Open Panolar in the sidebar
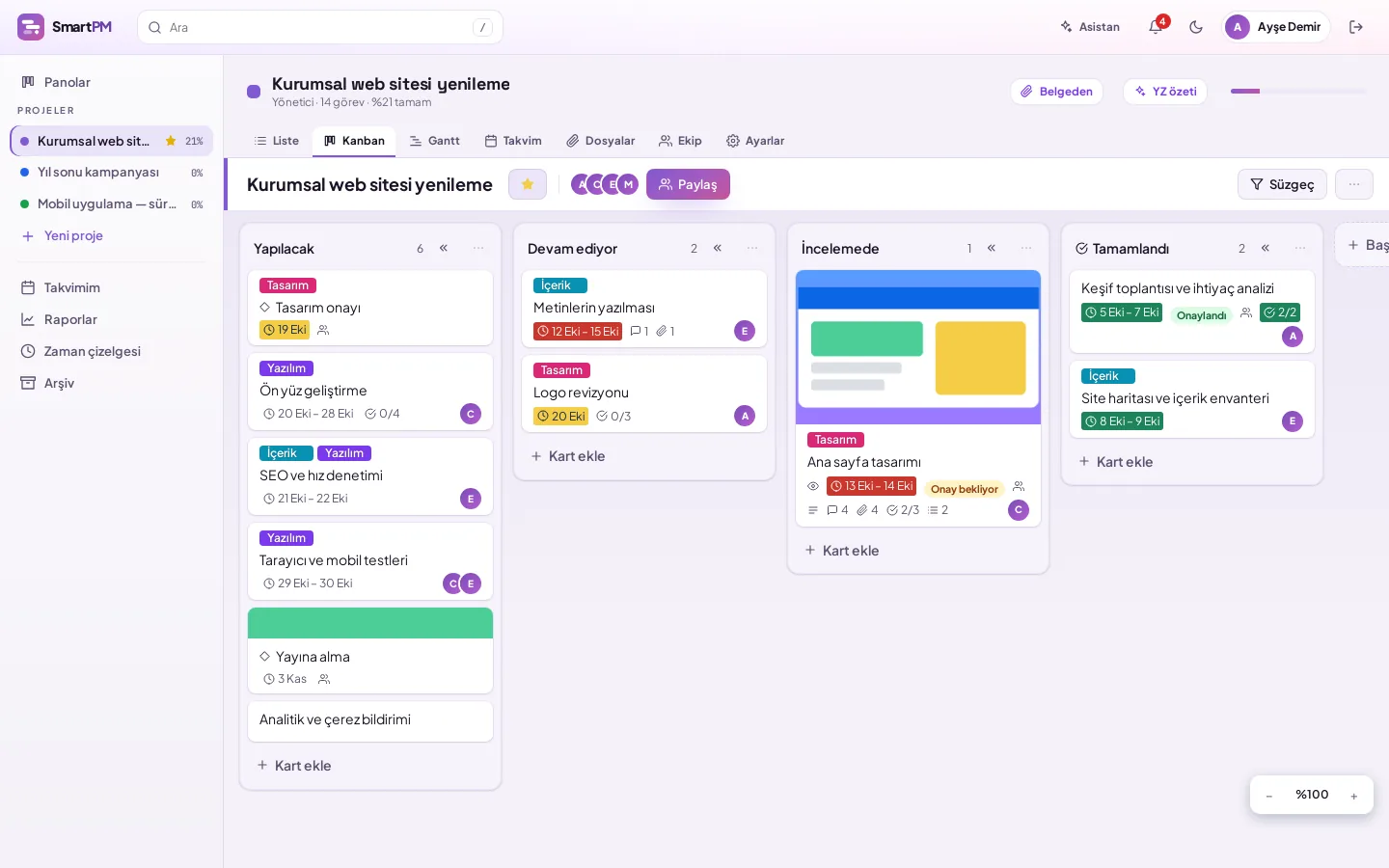 tap(111, 82)
